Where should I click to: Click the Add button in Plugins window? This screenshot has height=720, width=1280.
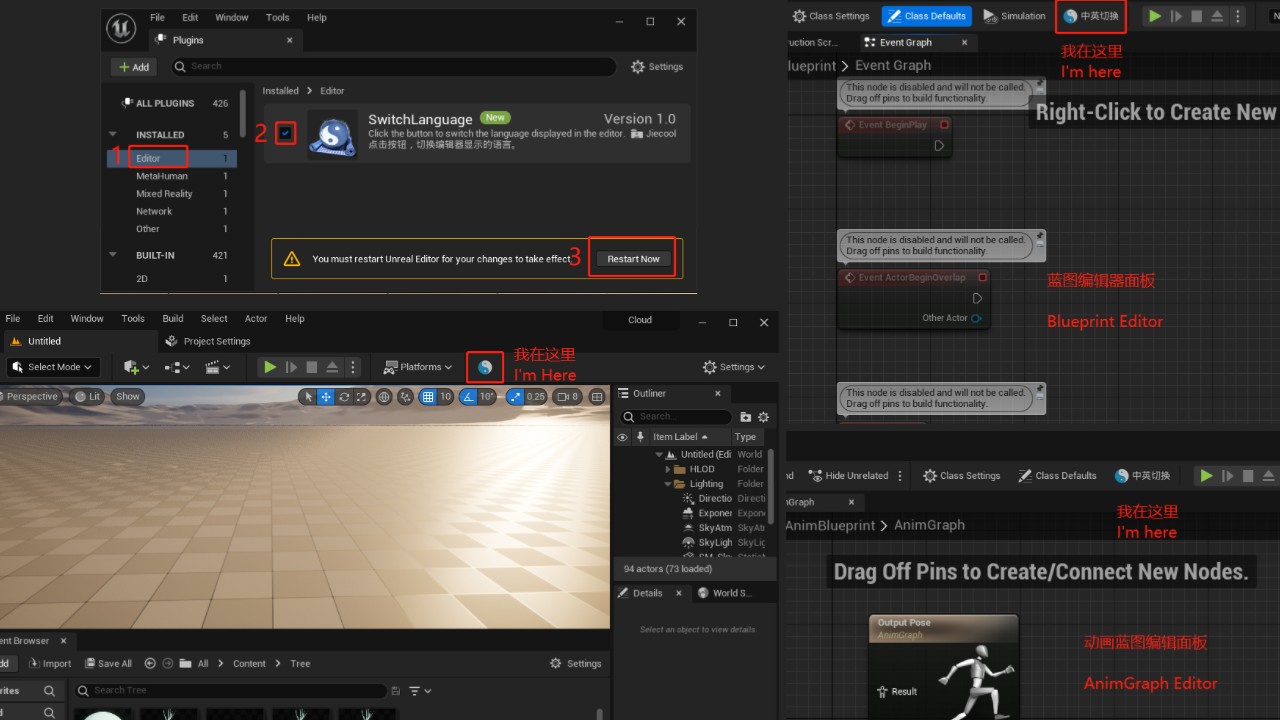(134, 67)
